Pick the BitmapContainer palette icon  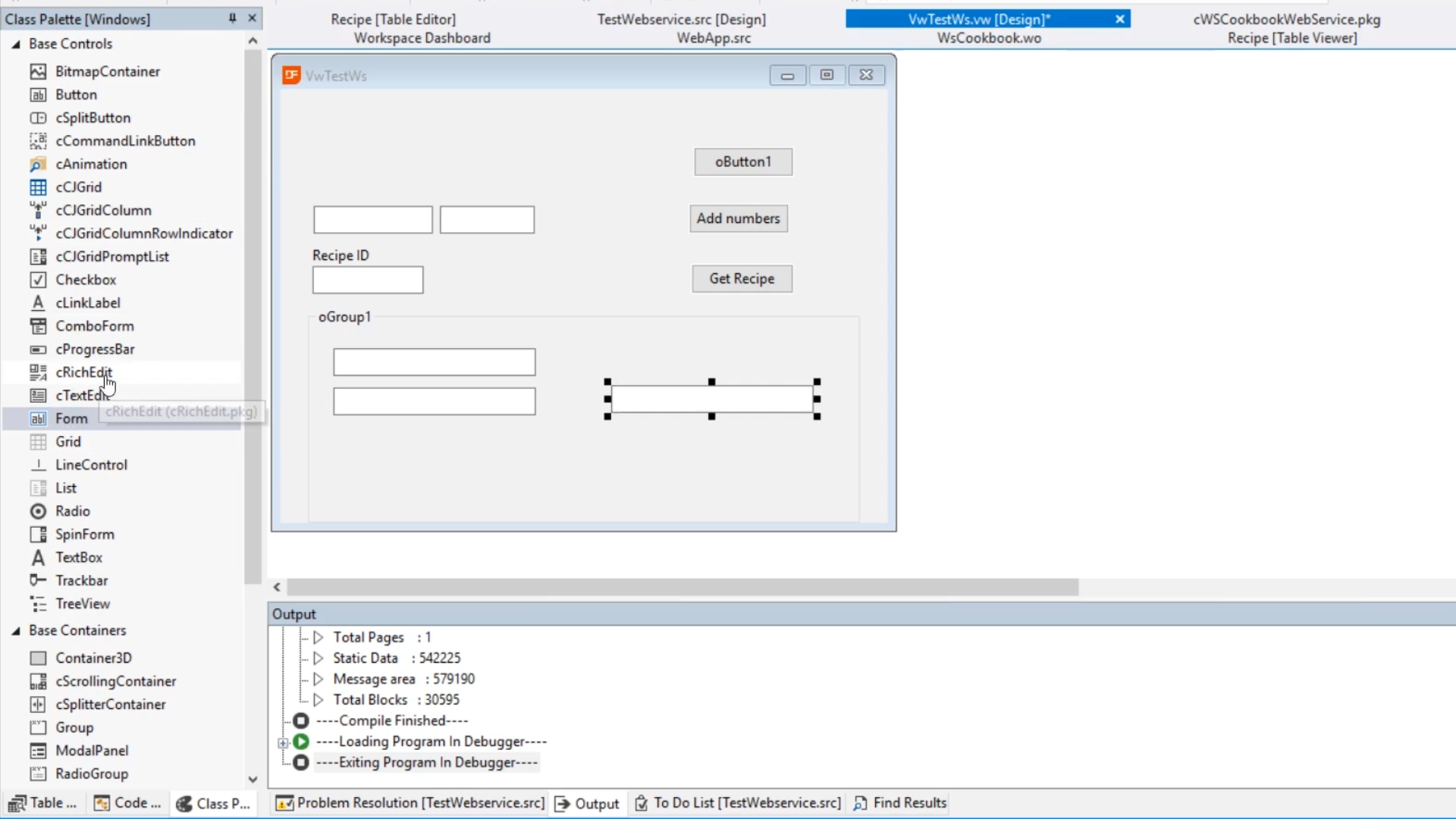click(x=38, y=71)
